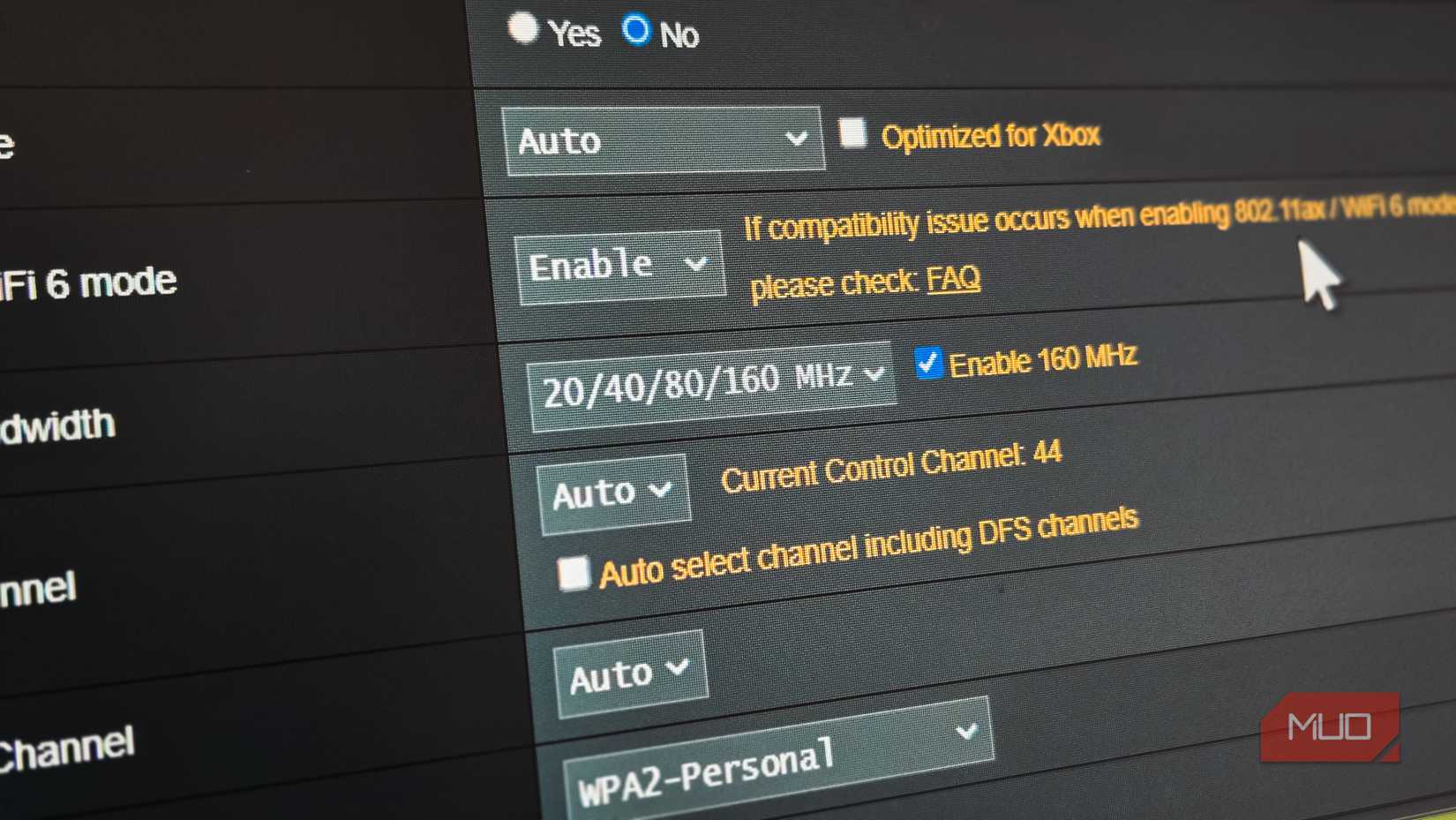Check the "Optimized for Xbox" checkbox
1456x820 pixels.
pyautogui.click(x=852, y=135)
